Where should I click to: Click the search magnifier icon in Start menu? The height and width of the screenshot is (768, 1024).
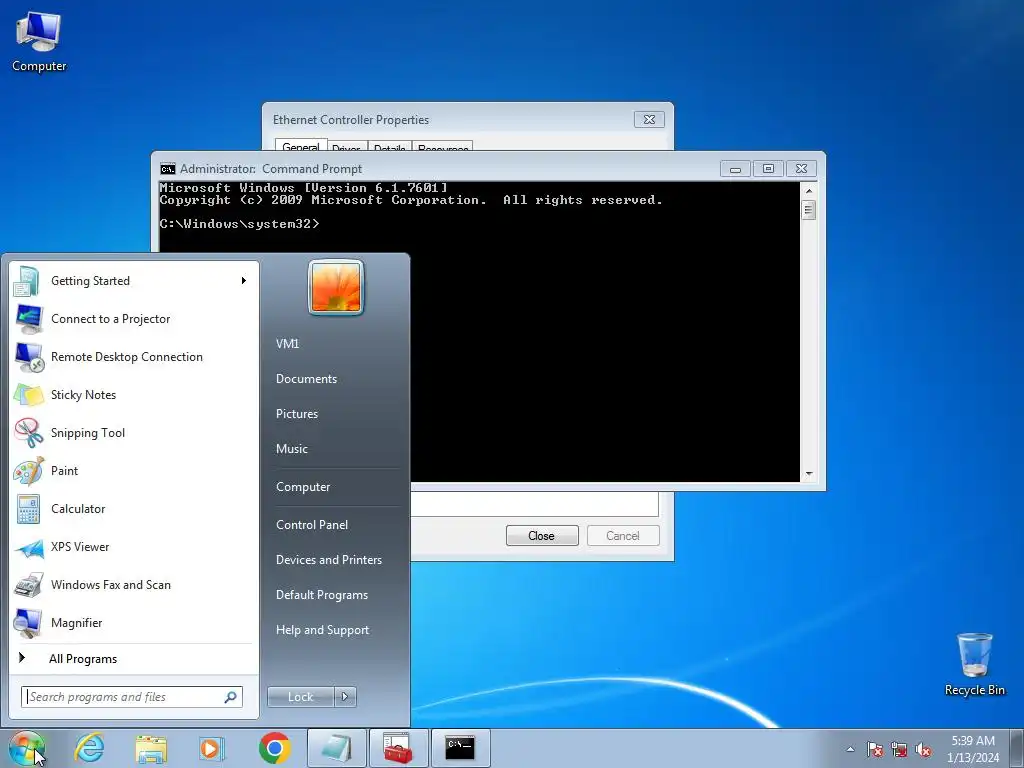click(231, 697)
